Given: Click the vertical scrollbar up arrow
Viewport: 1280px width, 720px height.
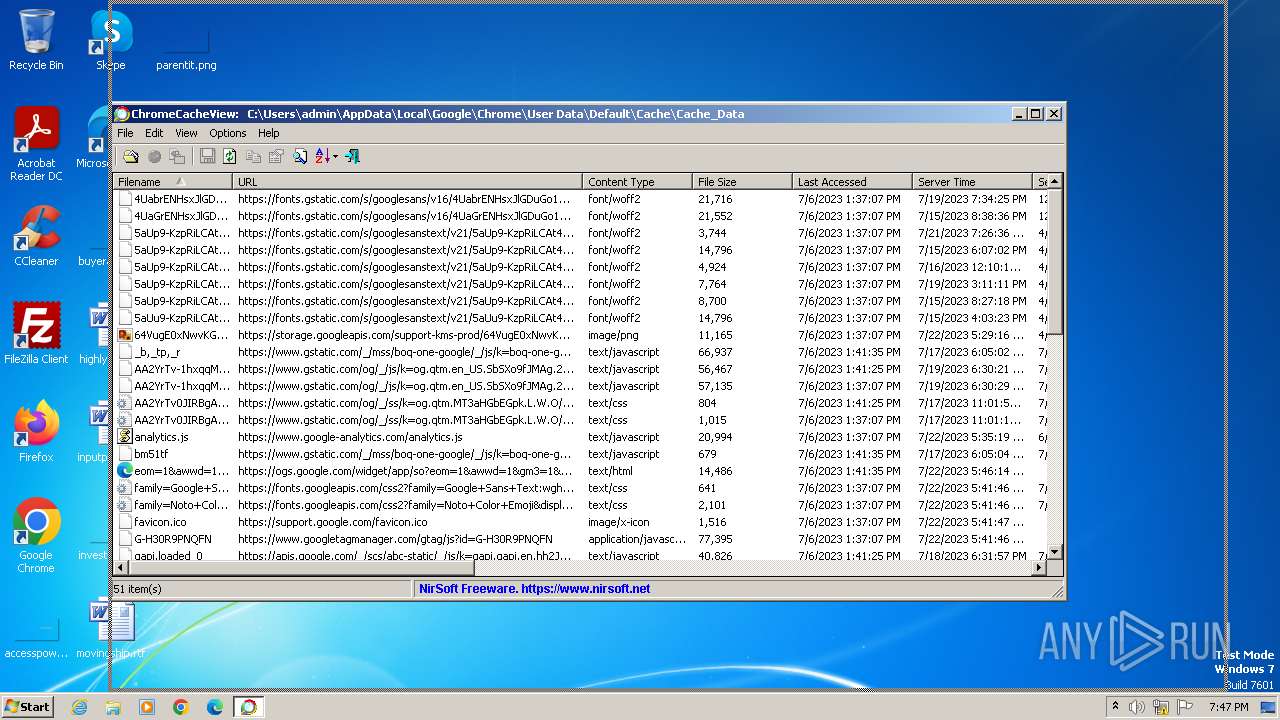Looking at the screenshot, I should tap(1054, 181).
